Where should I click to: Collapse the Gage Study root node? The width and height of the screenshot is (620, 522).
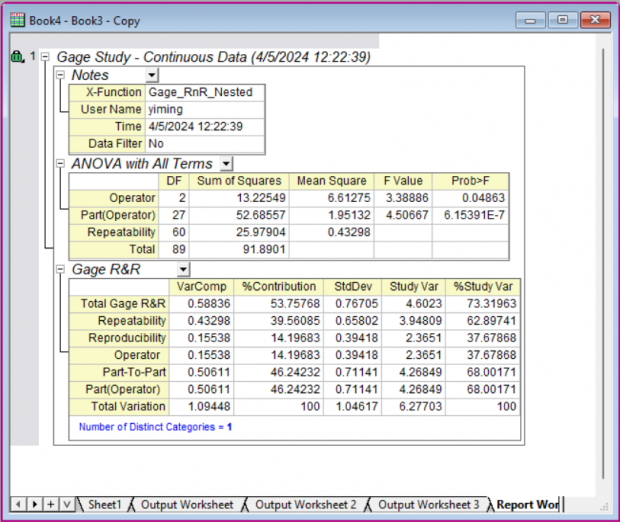pos(45,57)
